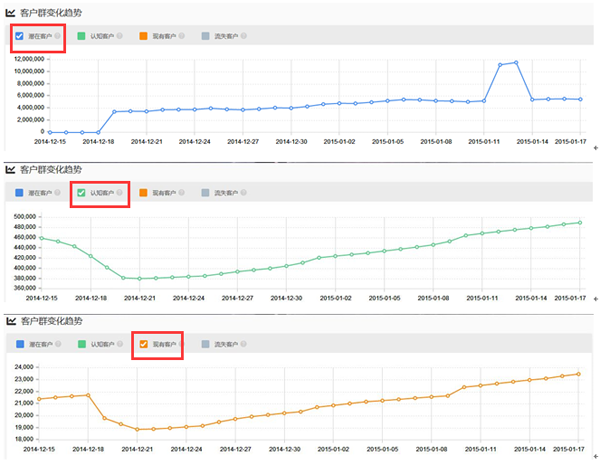Enable 认知客户 green legend box in top panel
This screenshot has height=465, width=600.
pos(81,36)
